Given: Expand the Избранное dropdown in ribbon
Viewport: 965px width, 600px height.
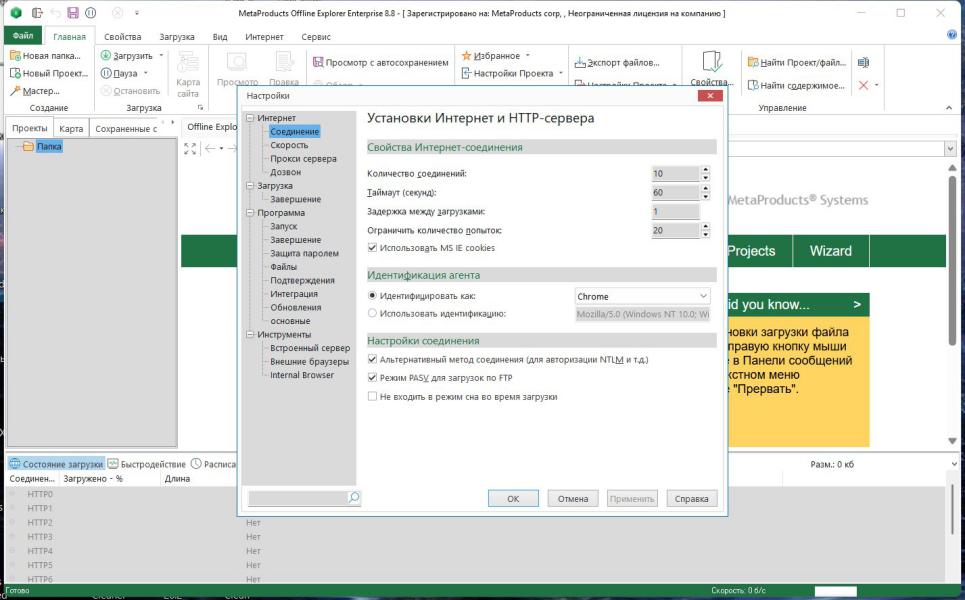Looking at the screenshot, I should pyautogui.click(x=527, y=56).
